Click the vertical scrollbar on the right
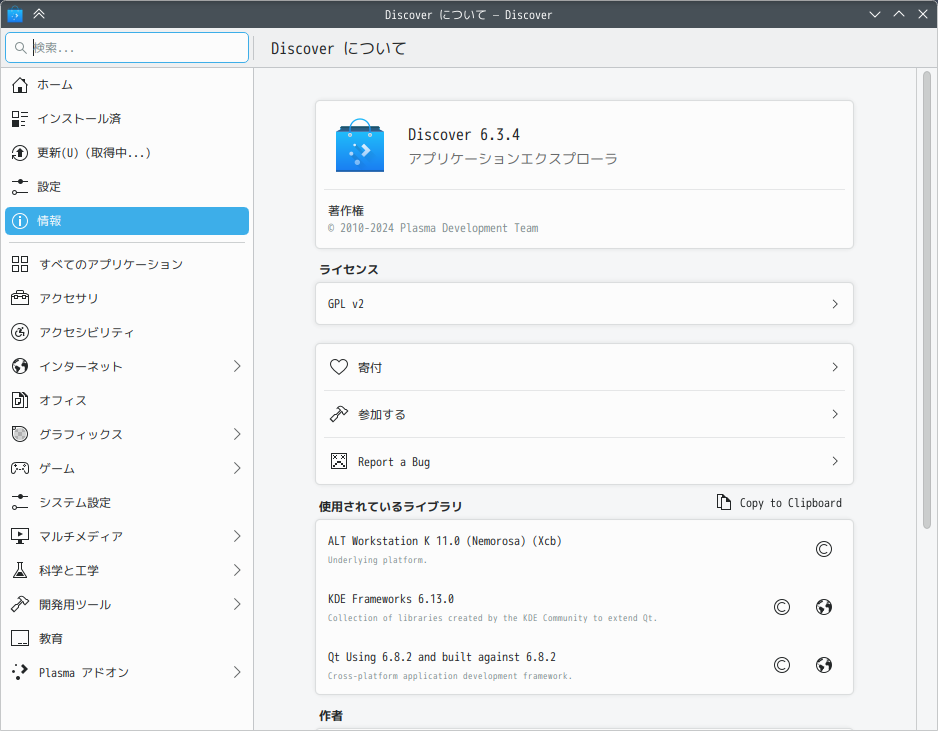 [927, 300]
